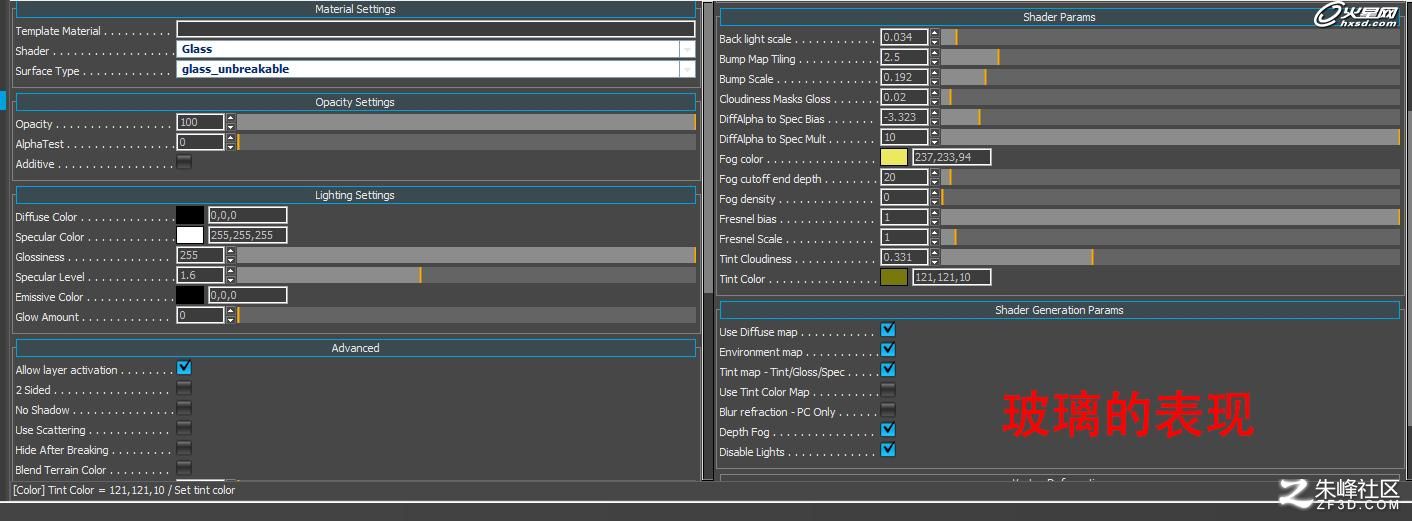Click the Glow Amount slider bar
Image resolution: width=1412 pixels, height=521 pixels.
[466, 315]
